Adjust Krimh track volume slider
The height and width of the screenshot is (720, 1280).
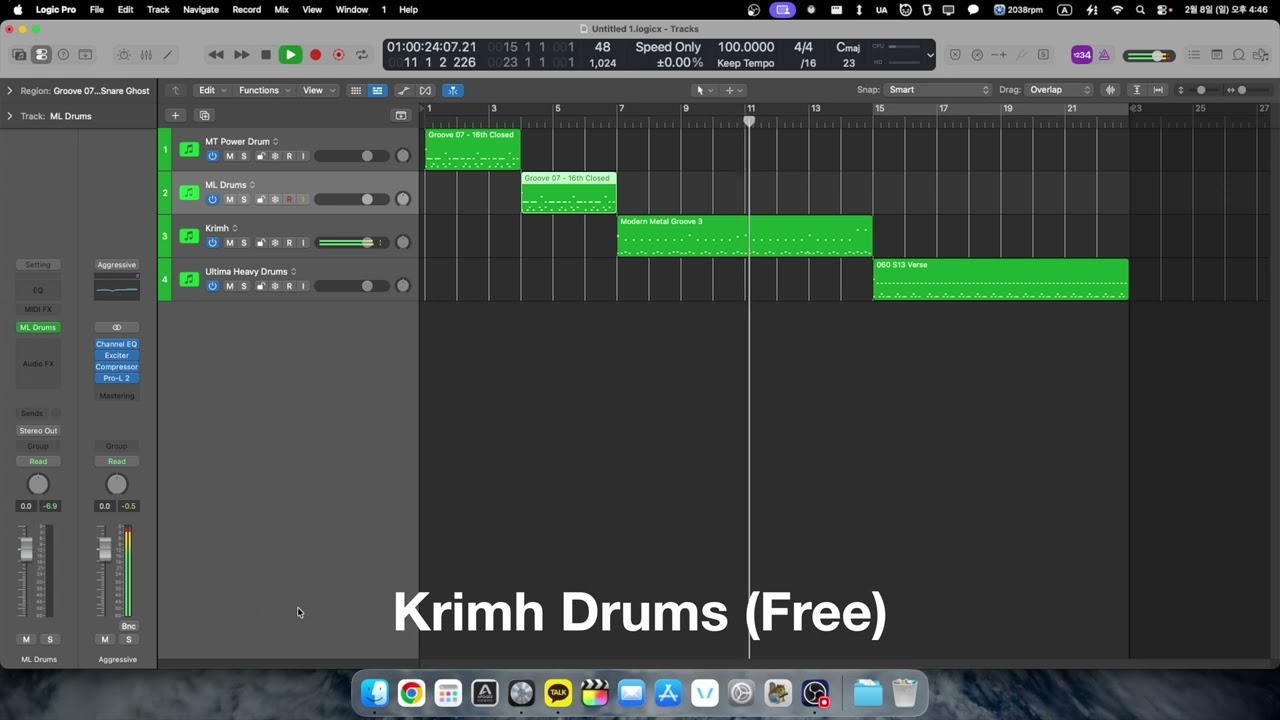point(351,243)
